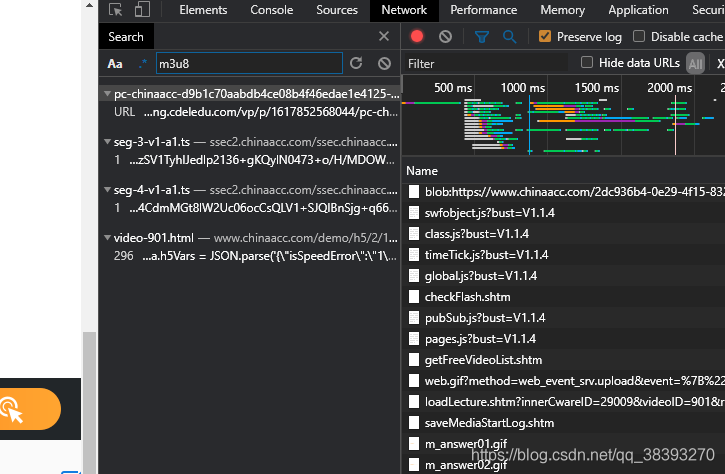Collapse the seg-4-v1-a1.ts result group

coord(107,190)
